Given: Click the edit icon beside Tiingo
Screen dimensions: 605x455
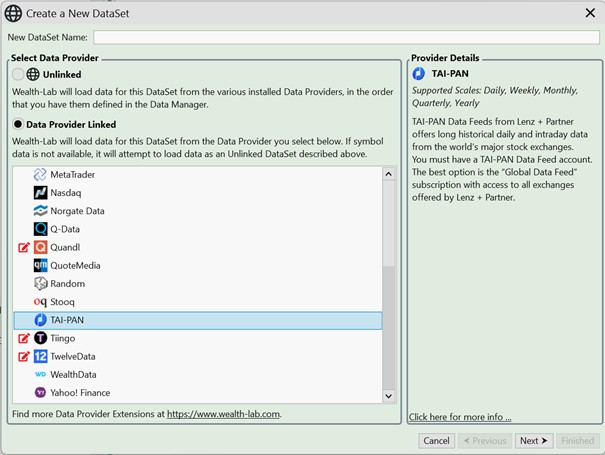Looking at the screenshot, I should 24,338.
